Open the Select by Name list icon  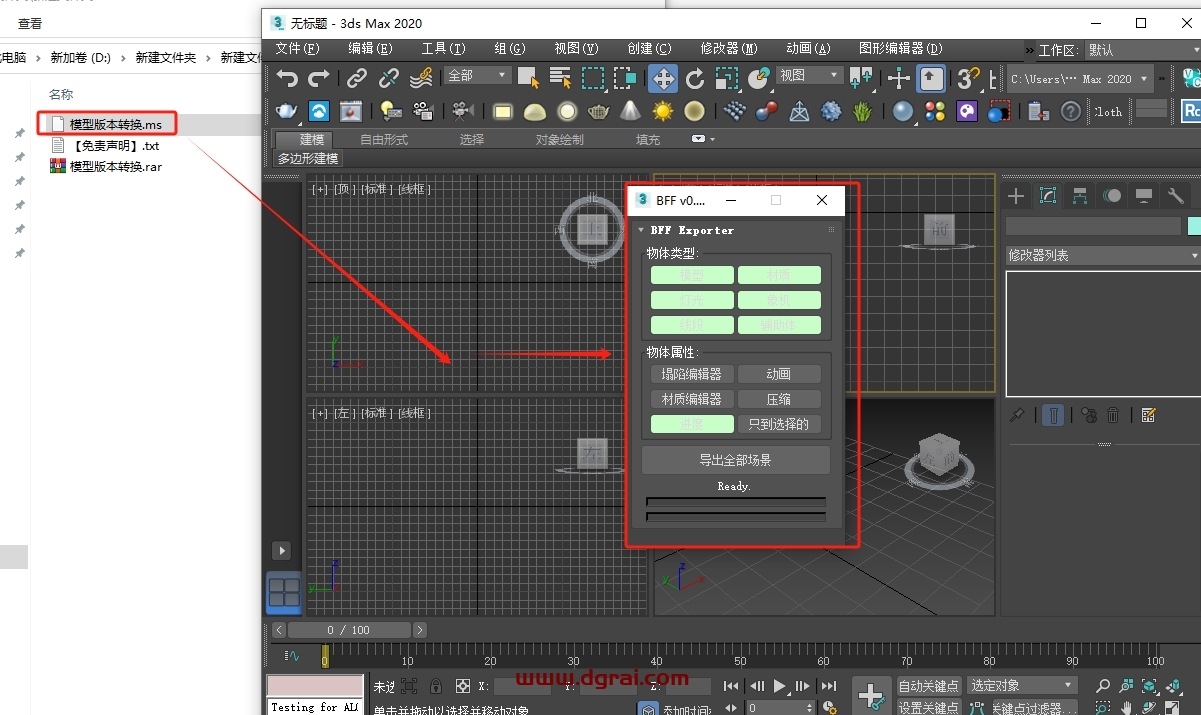(x=560, y=78)
